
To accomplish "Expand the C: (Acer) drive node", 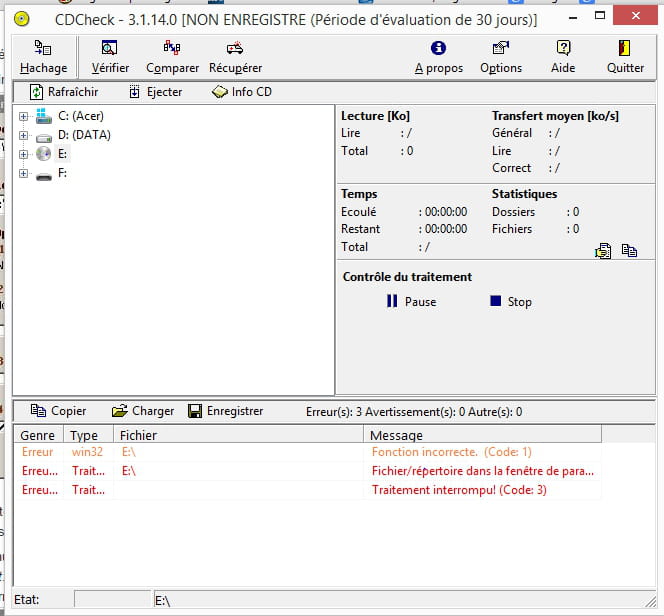I will [x=23, y=117].
